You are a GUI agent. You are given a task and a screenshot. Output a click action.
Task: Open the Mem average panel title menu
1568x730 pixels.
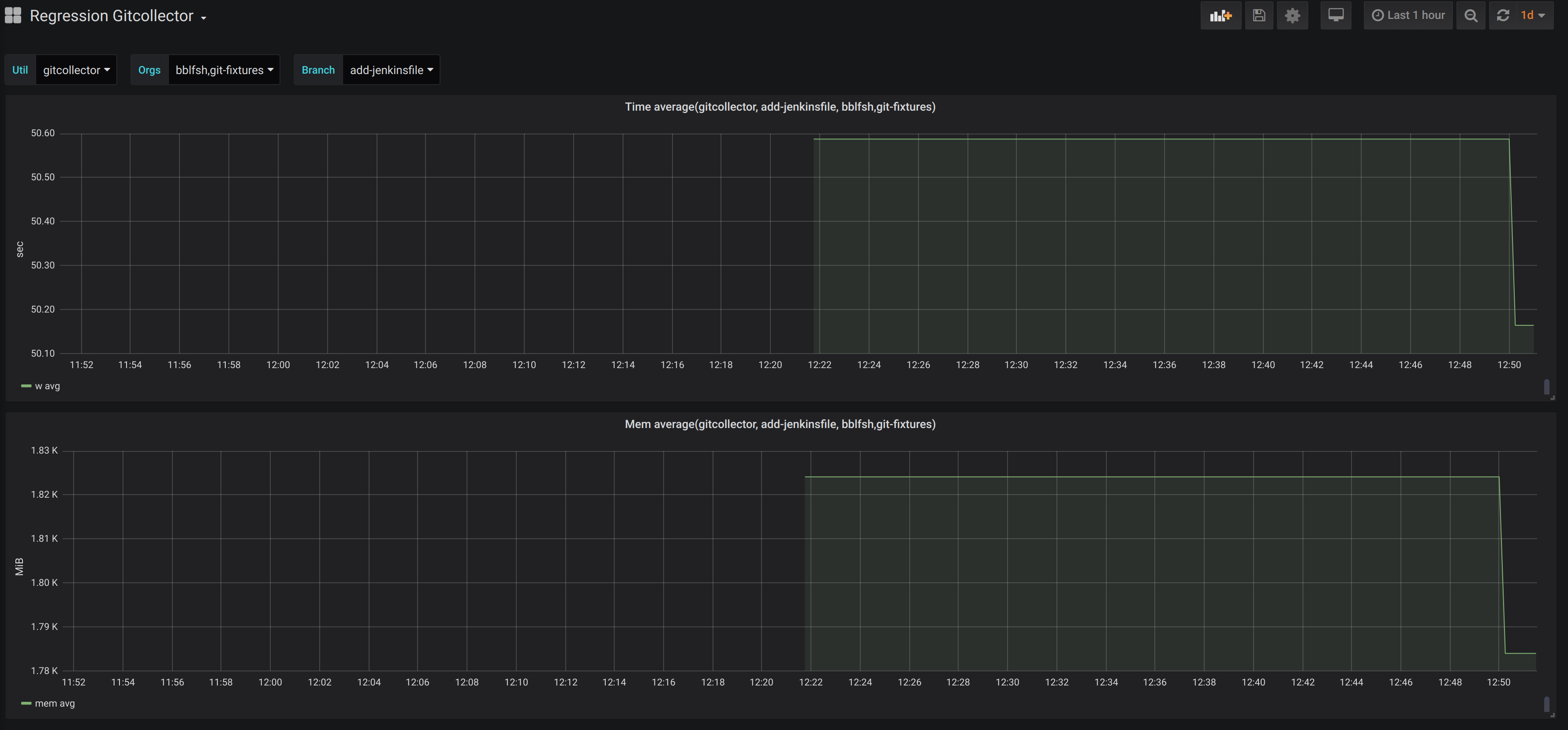[x=780, y=425]
